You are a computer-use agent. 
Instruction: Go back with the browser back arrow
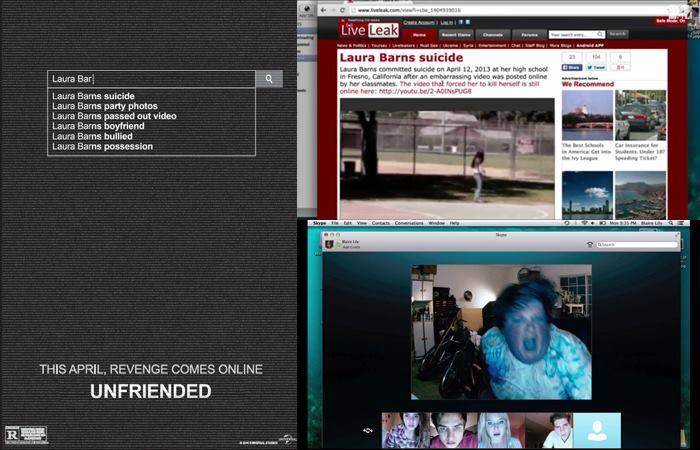(x=323, y=10)
